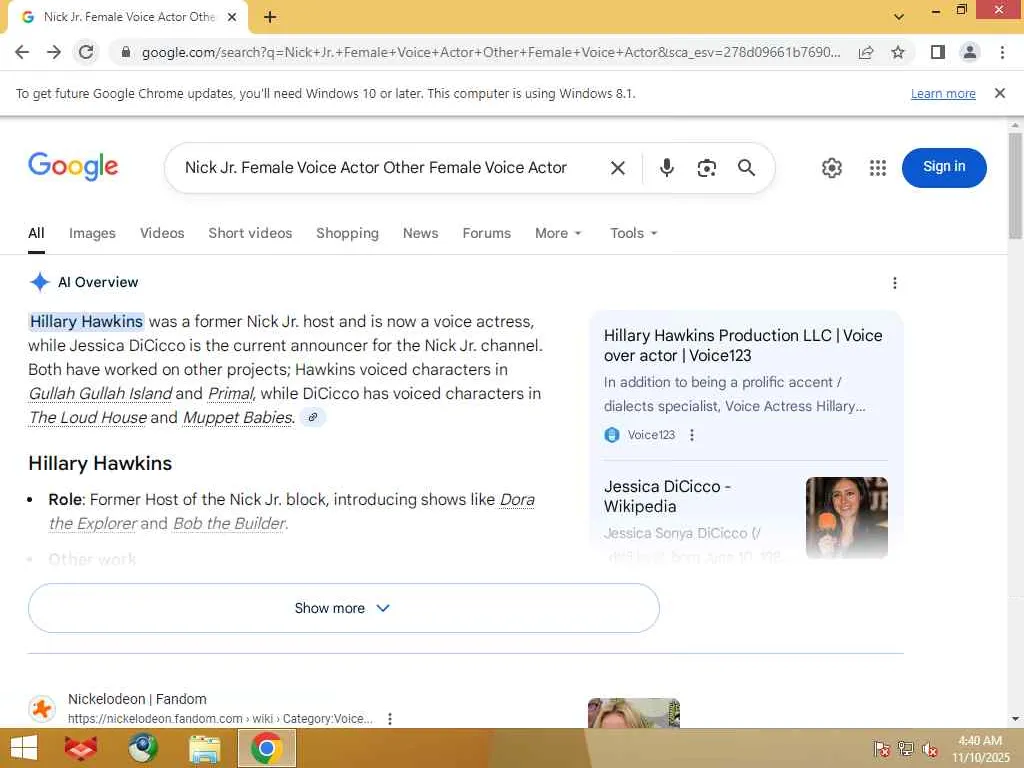The height and width of the screenshot is (768, 1024).
Task: Start voice search with microphone
Action: 666,168
